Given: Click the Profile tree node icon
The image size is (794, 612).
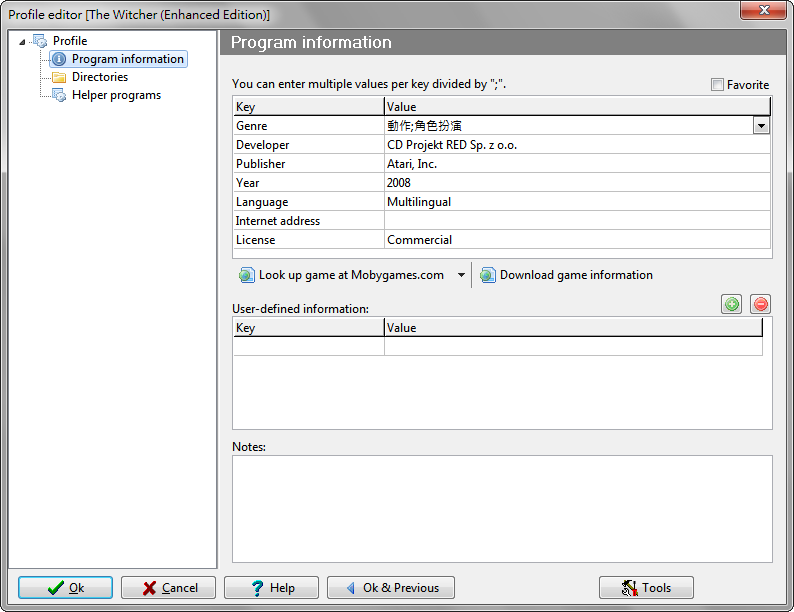Looking at the screenshot, I should click(x=40, y=40).
